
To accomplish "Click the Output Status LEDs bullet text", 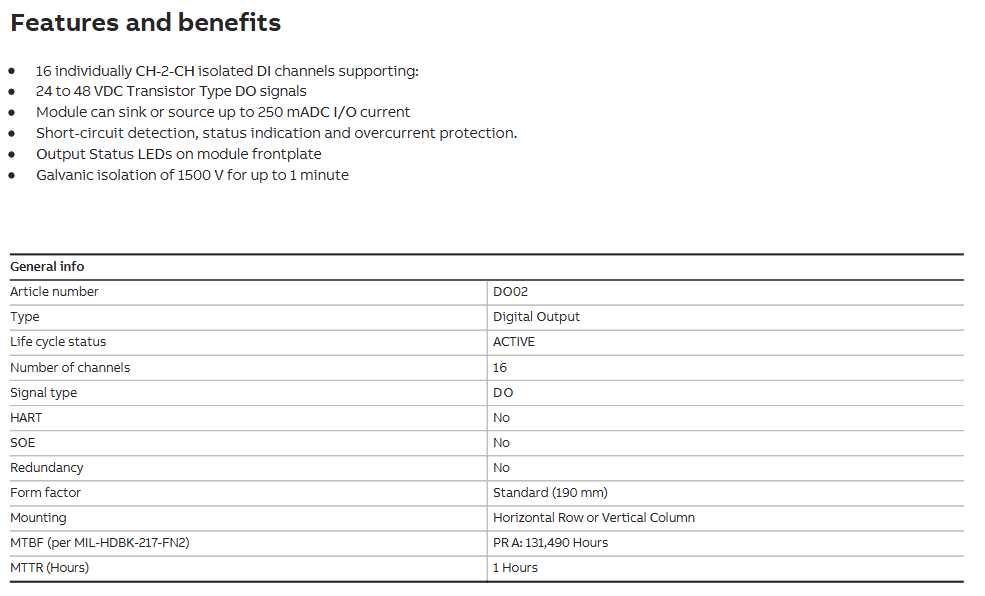I will pyautogui.click(x=179, y=154).
